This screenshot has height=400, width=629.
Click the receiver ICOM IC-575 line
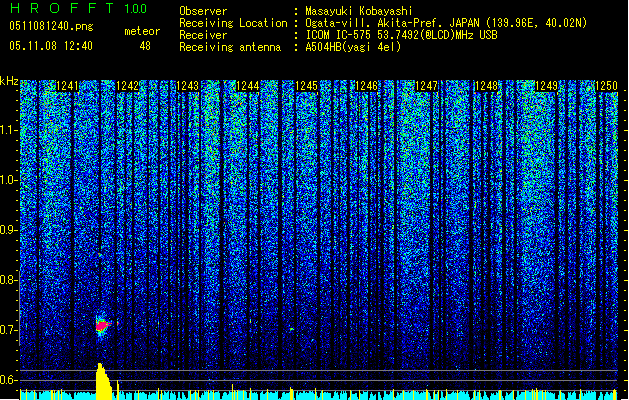[401, 35]
